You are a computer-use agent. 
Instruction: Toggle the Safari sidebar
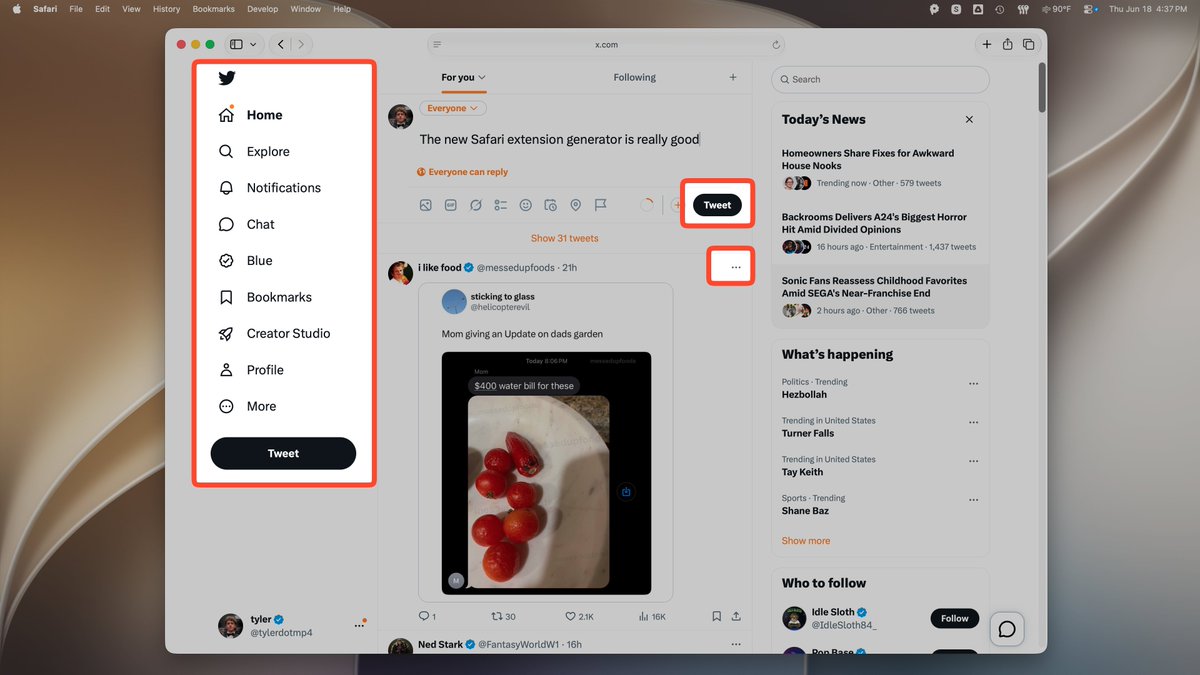click(x=237, y=44)
